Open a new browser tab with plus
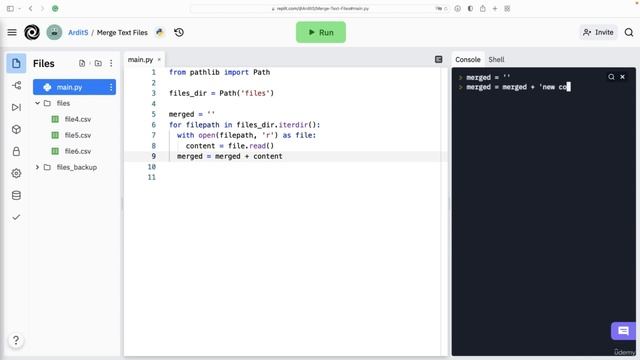 pyautogui.click(x=495, y=9)
